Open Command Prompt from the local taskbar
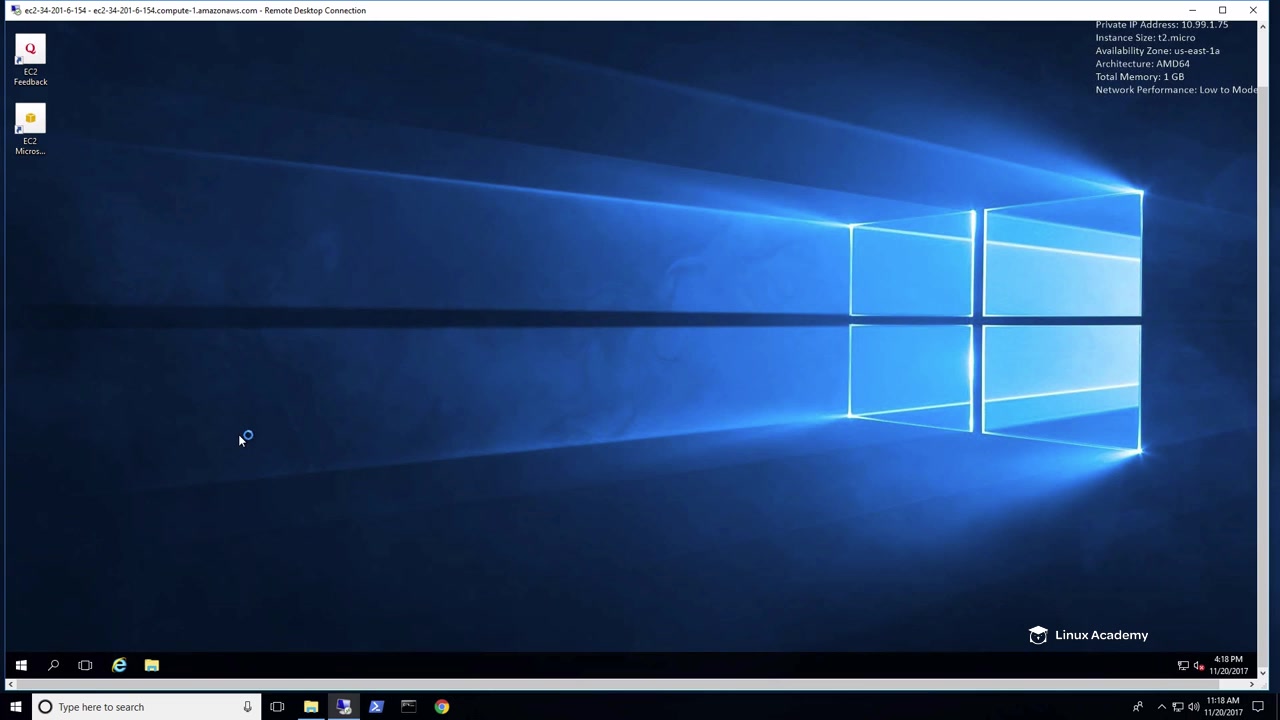 click(x=409, y=707)
